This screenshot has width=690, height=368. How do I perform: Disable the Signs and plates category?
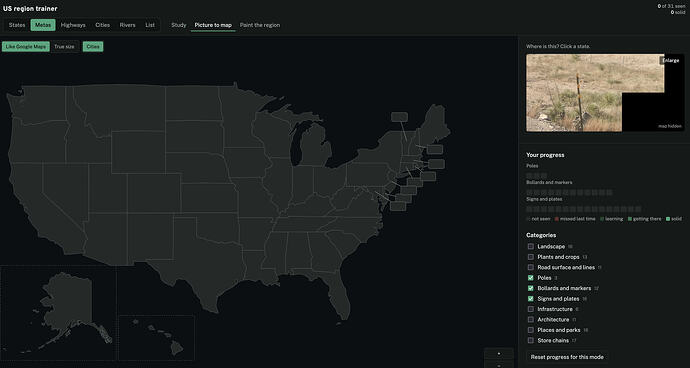click(531, 299)
